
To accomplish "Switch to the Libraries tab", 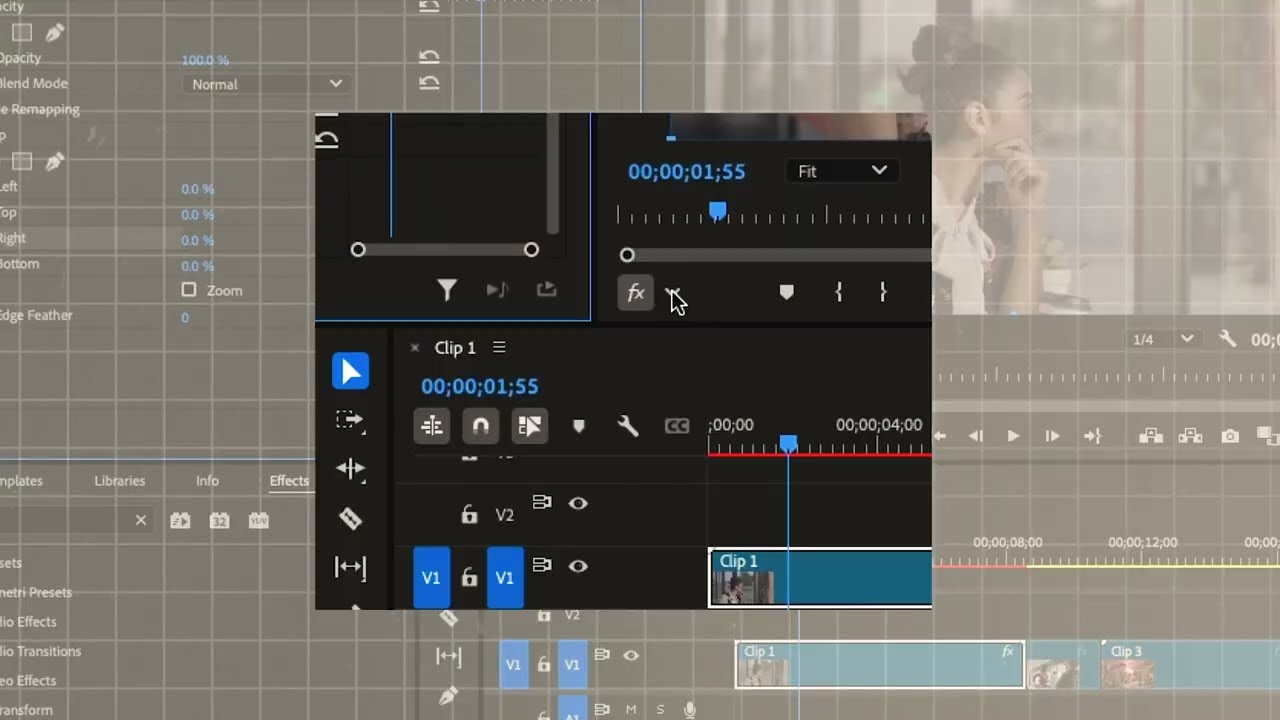I will coord(120,481).
